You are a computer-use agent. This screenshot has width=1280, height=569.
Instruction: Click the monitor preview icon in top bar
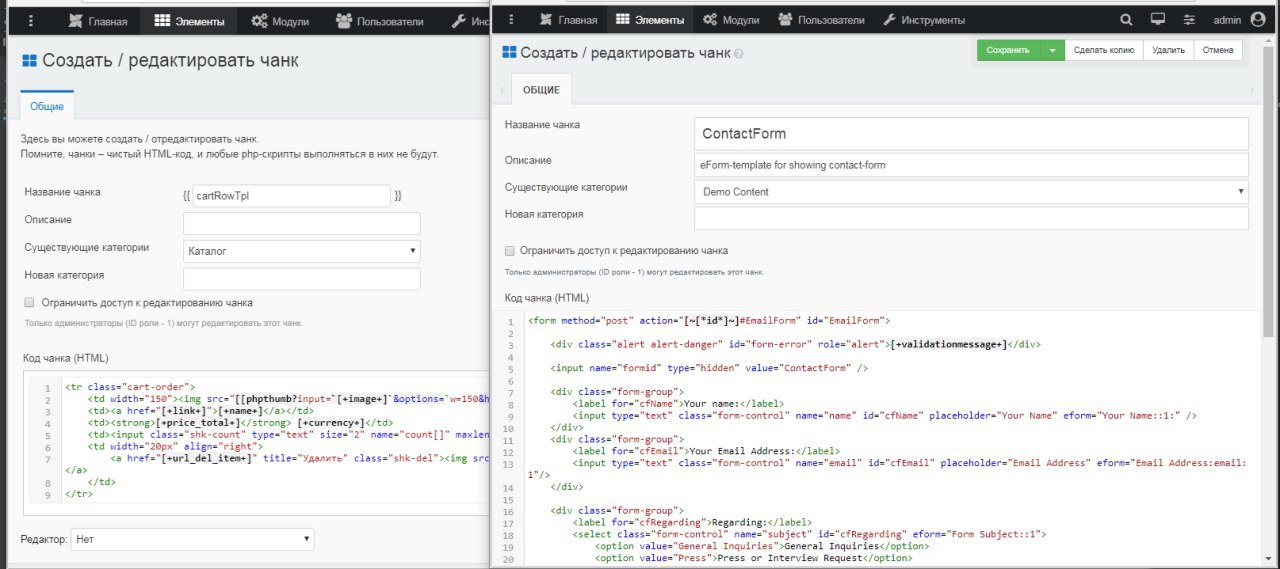pos(1158,20)
